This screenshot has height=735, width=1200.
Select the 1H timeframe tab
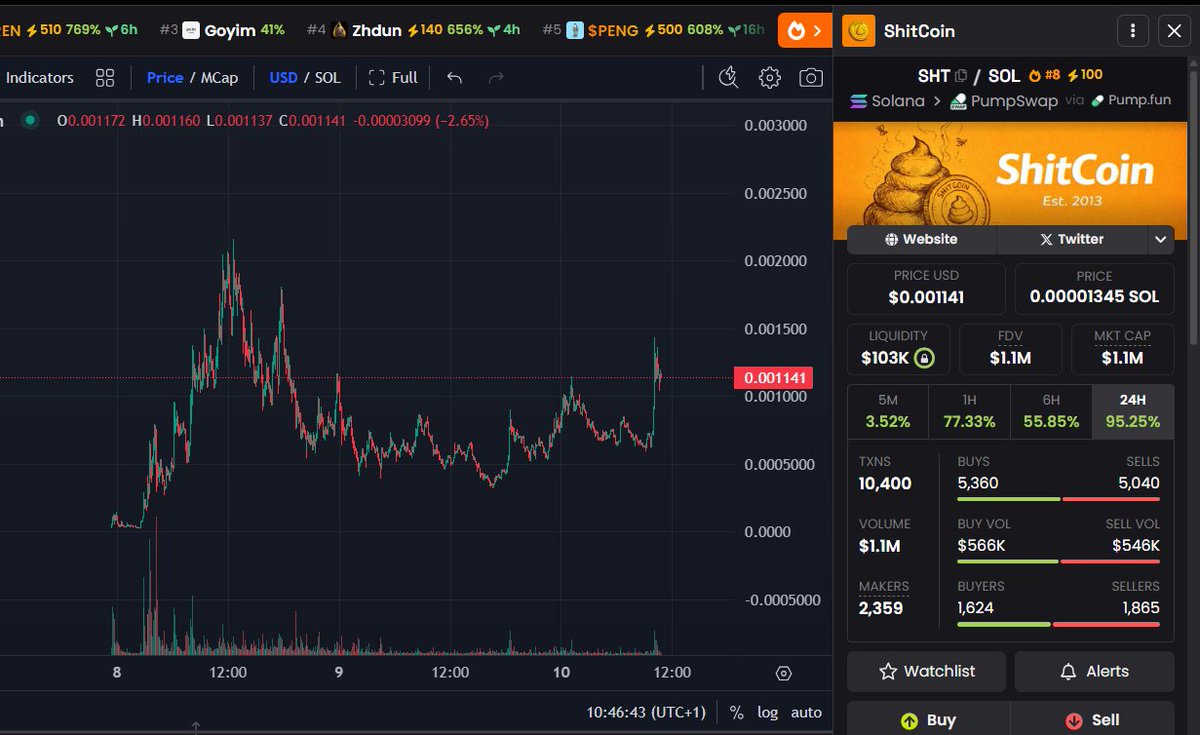tap(969, 411)
